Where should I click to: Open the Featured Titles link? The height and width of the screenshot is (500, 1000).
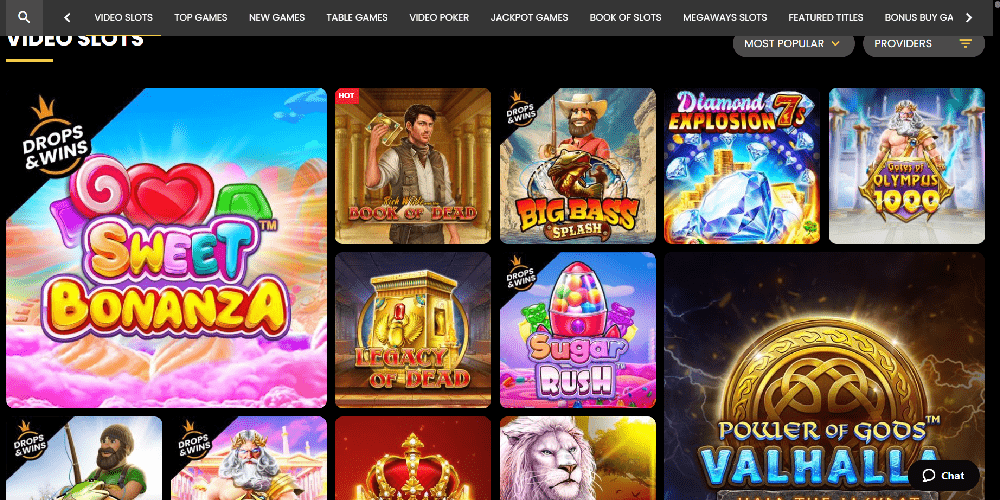point(825,18)
